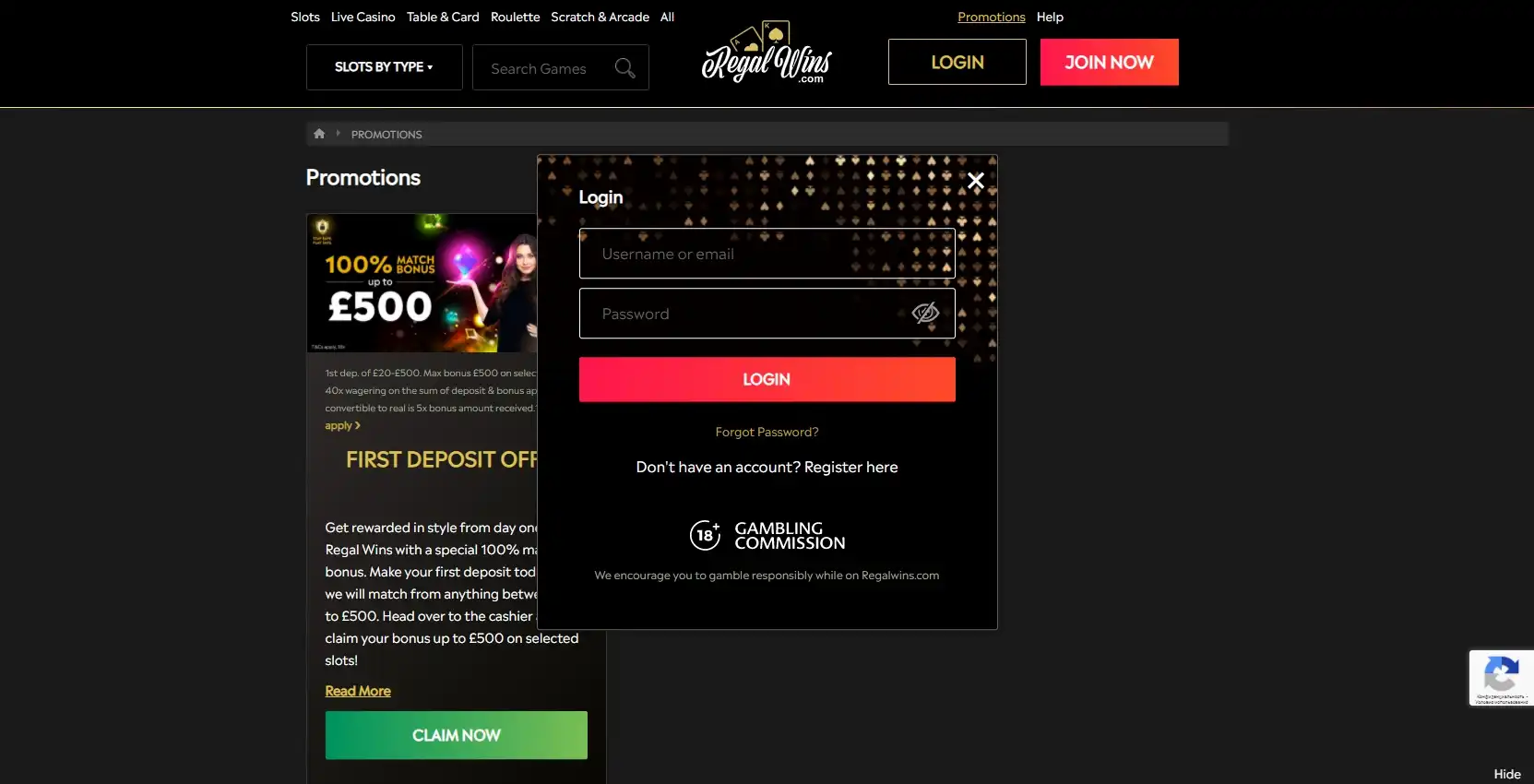Click the 18+ age restriction icon
The width and height of the screenshot is (1534, 784).
[705, 535]
